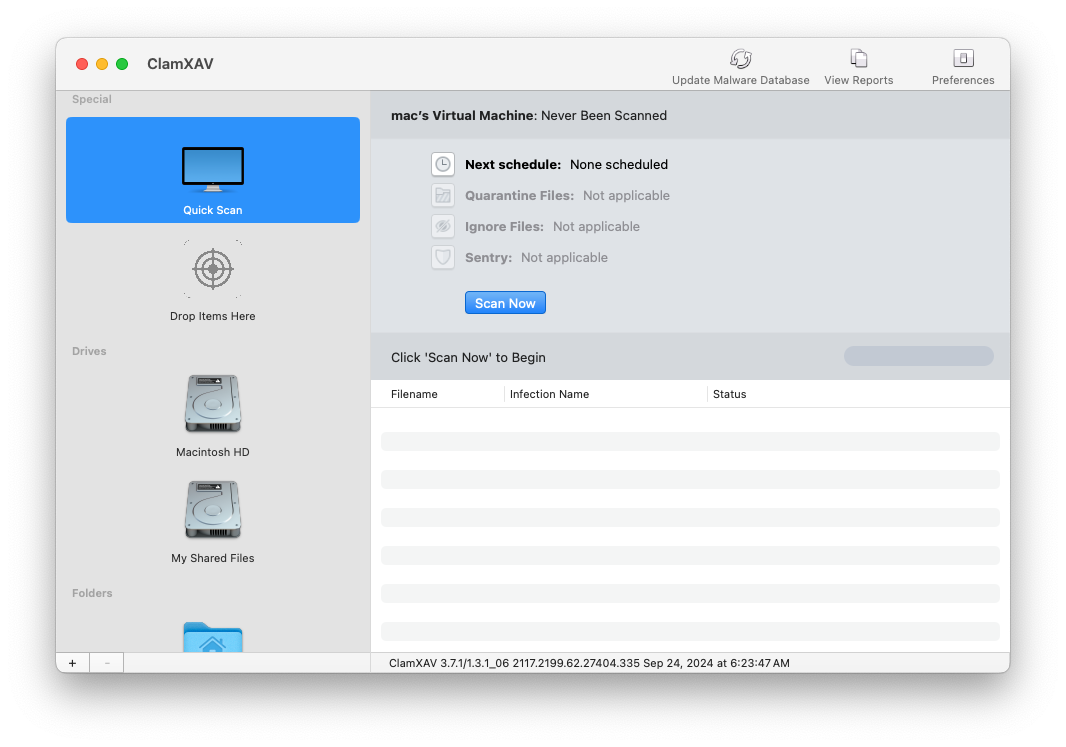Click the plus button to add source

point(72,663)
